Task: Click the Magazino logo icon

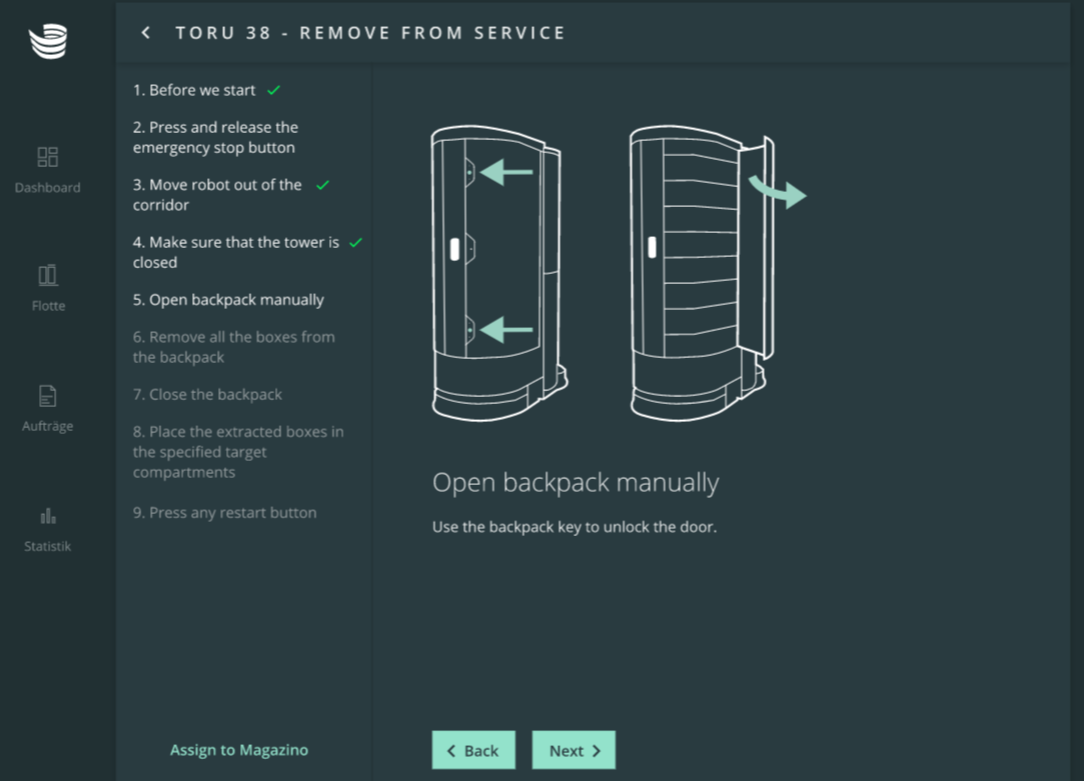Action: click(48, 42)
